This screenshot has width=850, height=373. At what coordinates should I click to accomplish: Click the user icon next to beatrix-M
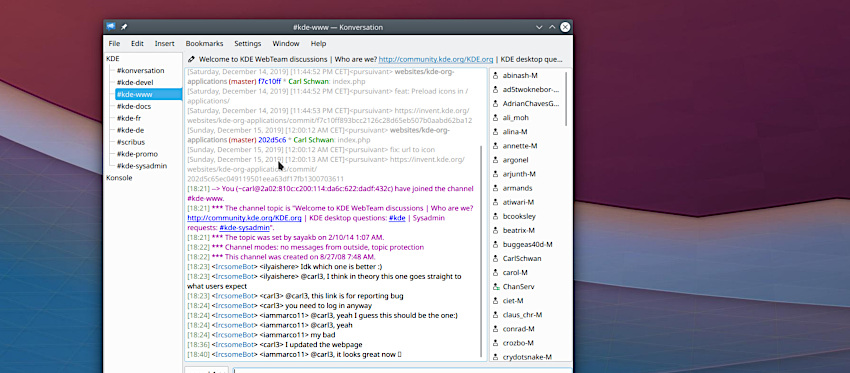495,230
